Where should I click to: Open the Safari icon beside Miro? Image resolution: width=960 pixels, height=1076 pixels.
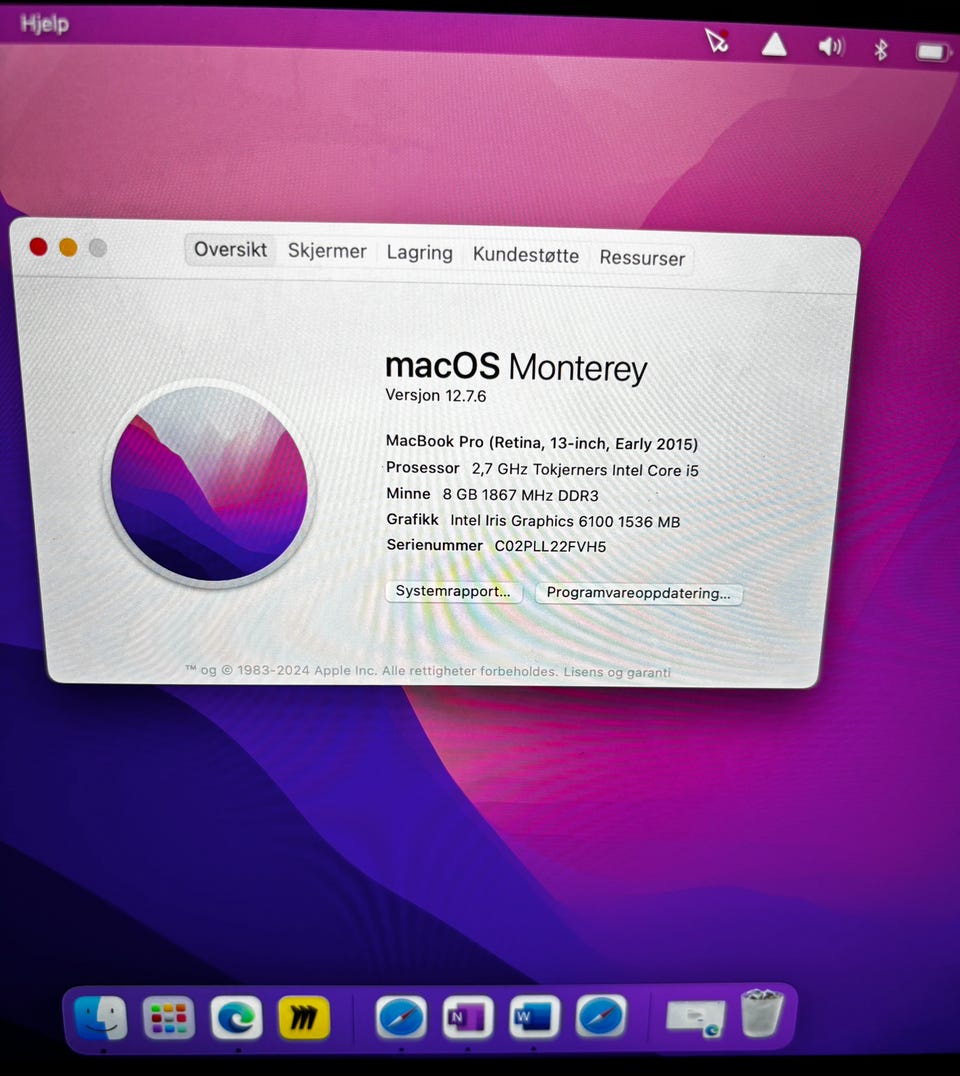(x=401, y=1017)
